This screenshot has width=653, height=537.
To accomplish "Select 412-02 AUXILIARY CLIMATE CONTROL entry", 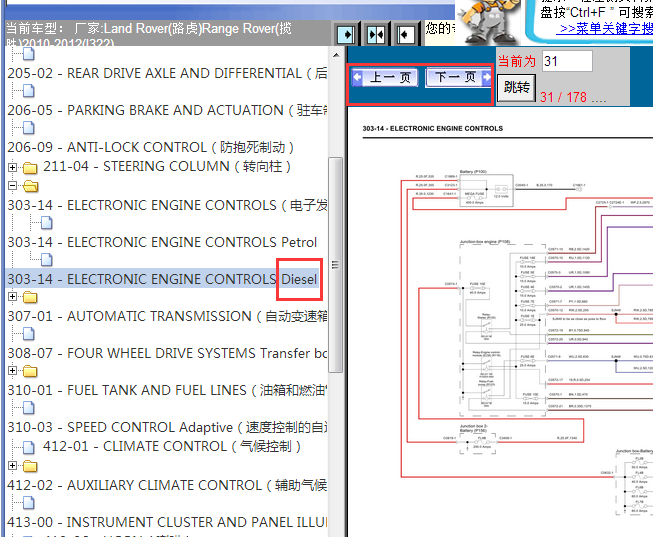I will [167, 485].
